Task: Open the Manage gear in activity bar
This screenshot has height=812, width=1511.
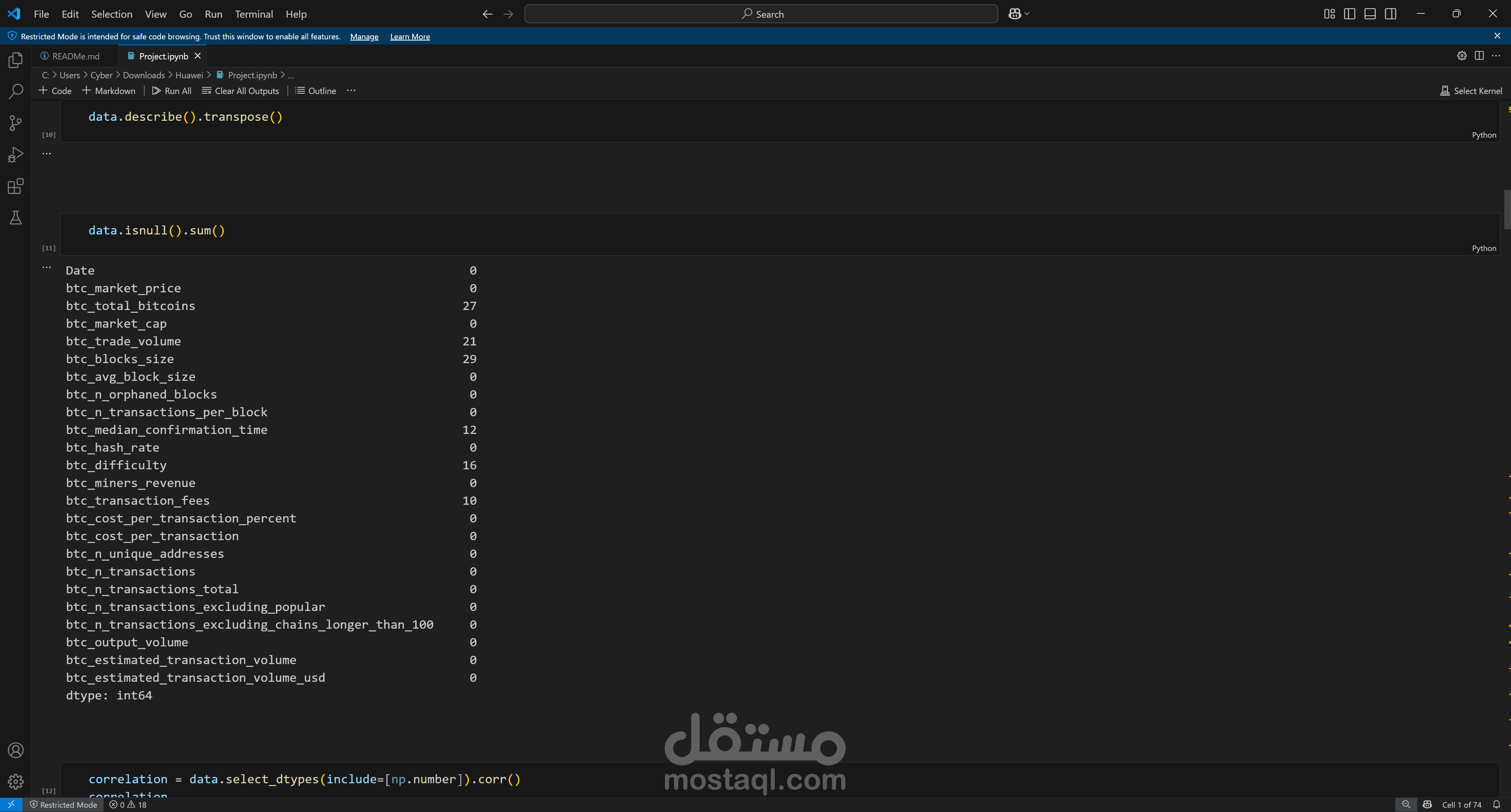Action: click(16, 782)
